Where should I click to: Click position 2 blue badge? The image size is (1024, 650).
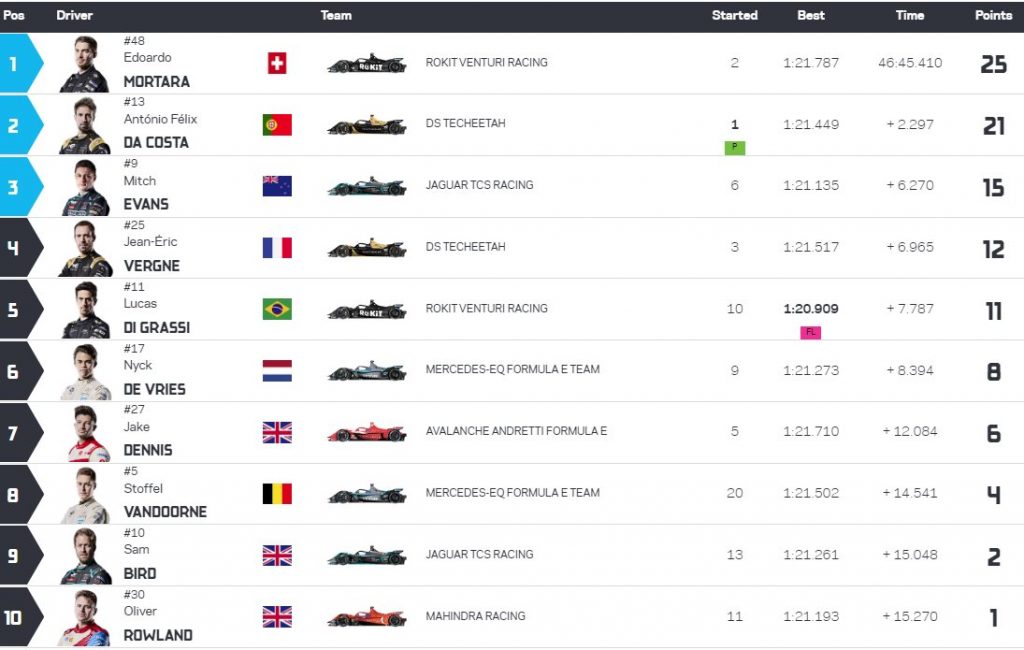point(21,125)
